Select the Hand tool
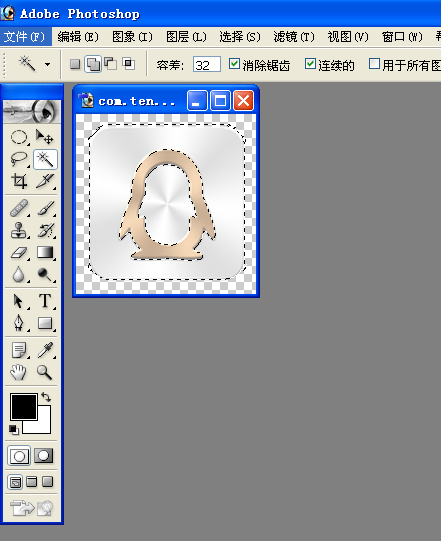 [x=19, y=372]
